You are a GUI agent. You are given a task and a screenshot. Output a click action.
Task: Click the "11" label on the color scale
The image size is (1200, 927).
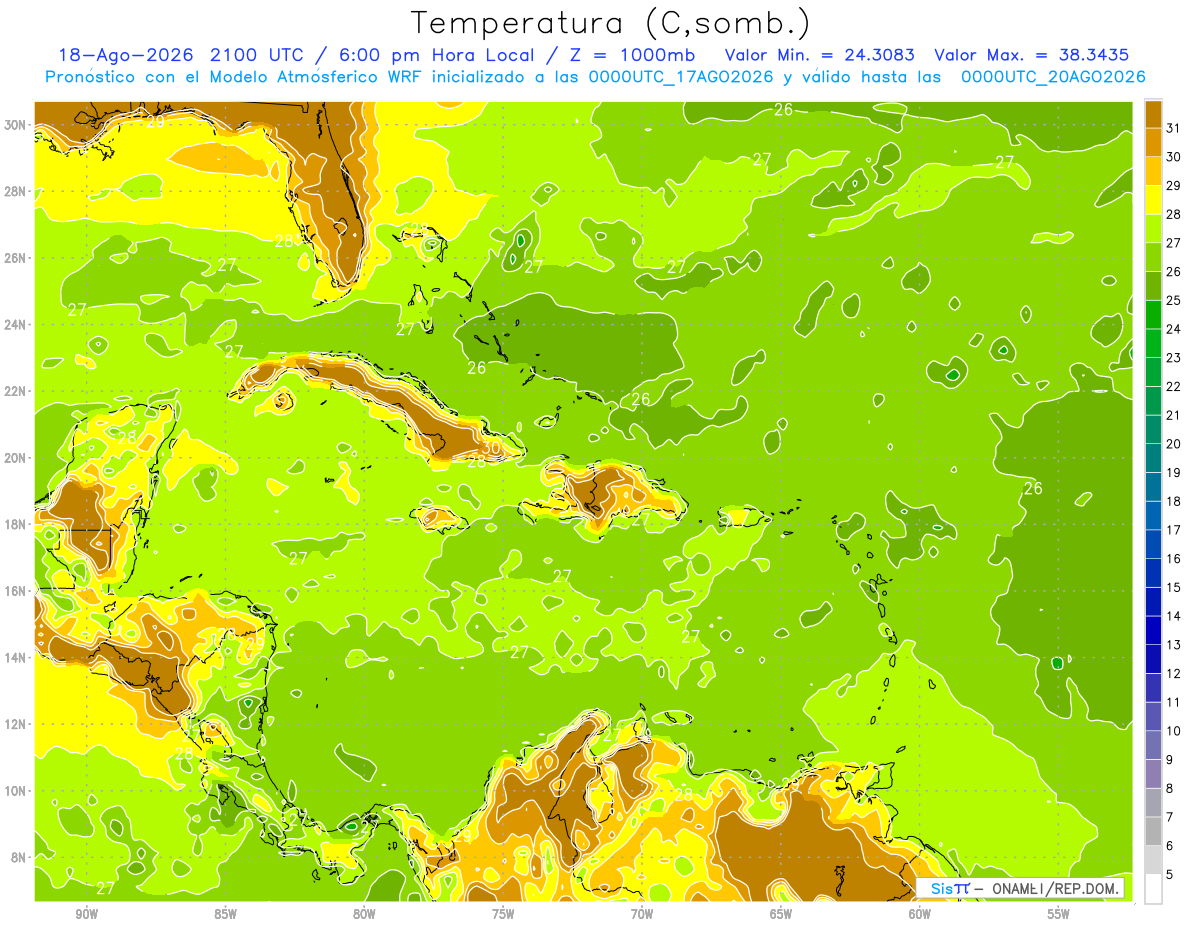coord(1174,703)
